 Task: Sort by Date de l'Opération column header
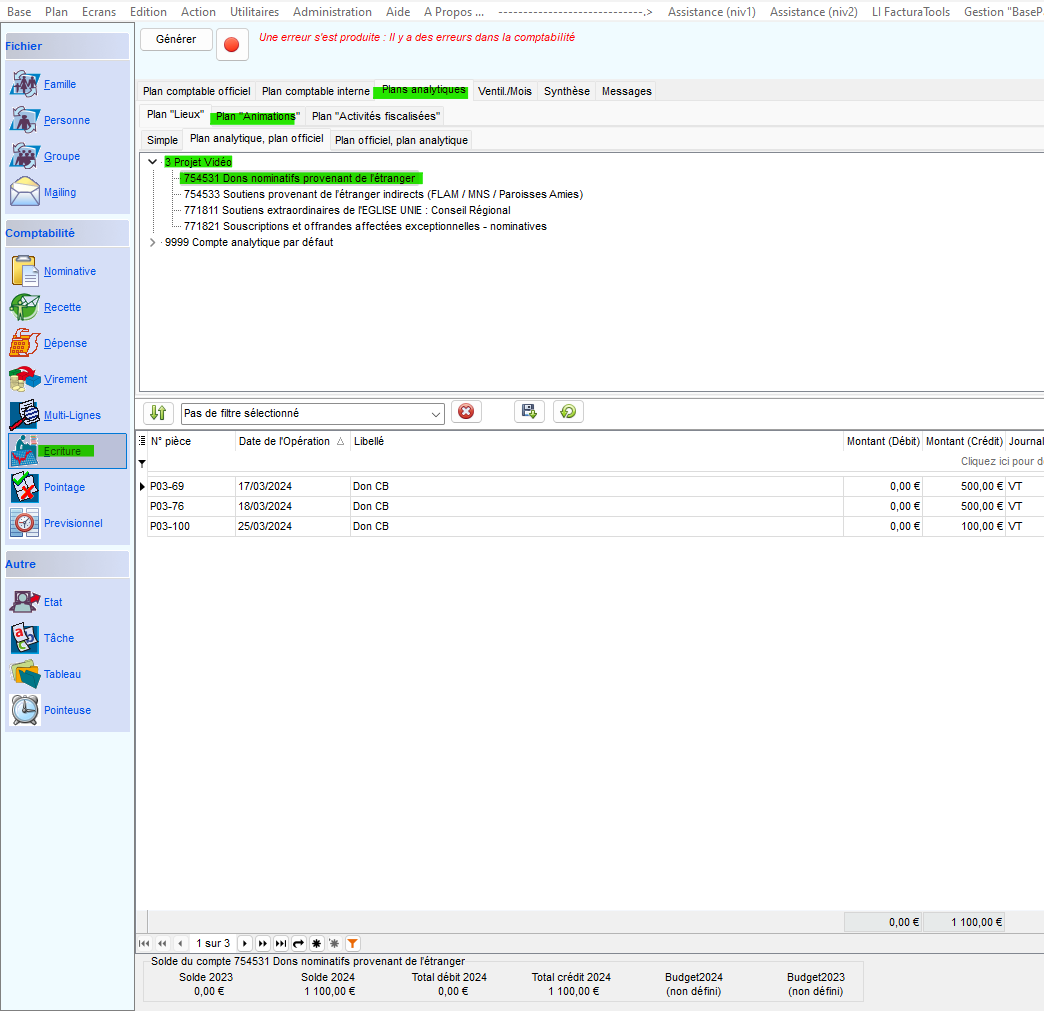[x=284, y=441]
